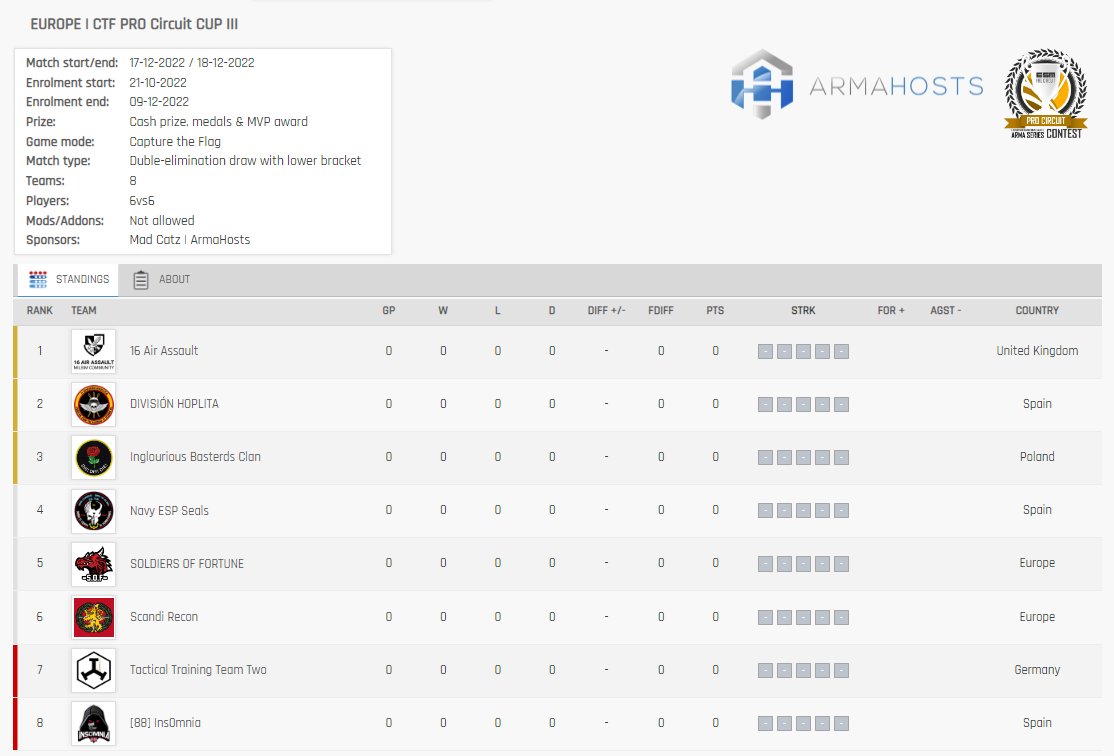
Task: Click the AGST - column header
Action: point(946,310)
